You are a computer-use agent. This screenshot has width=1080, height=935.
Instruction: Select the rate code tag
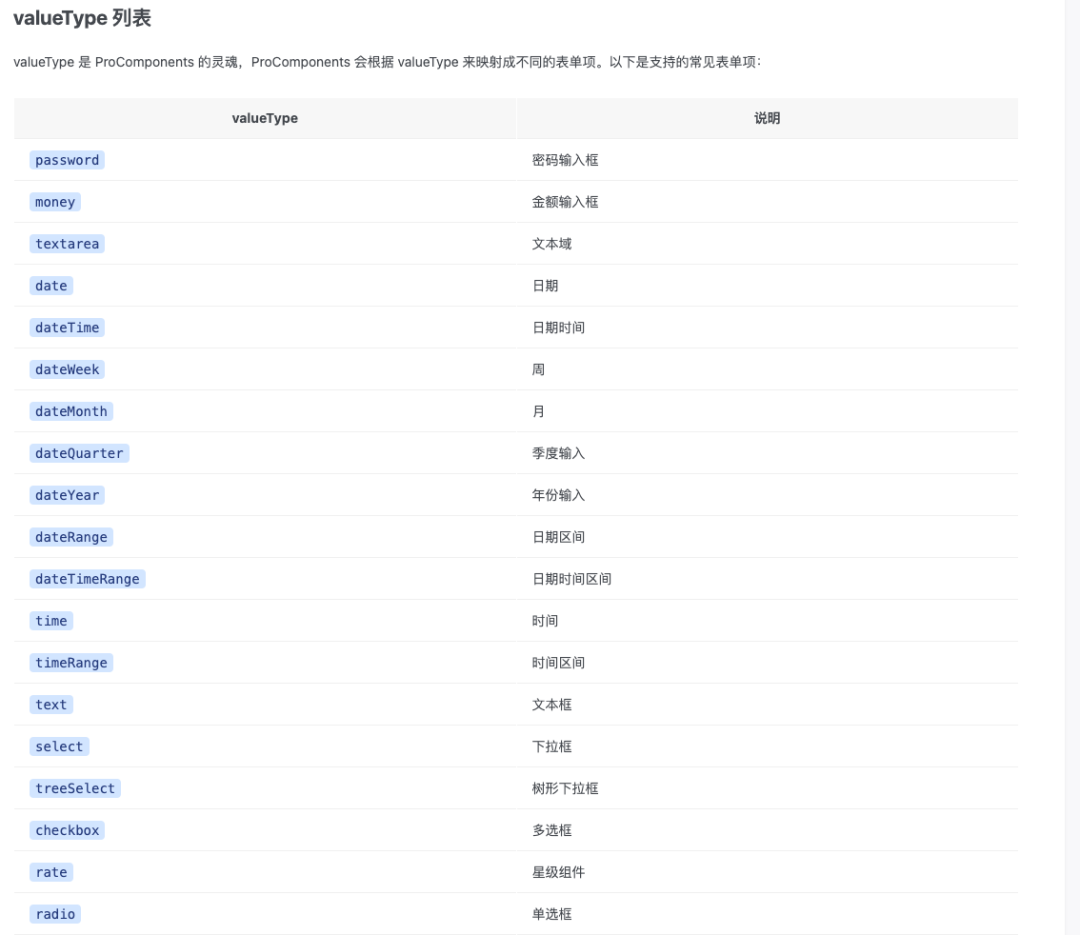(x=51, y=872)
